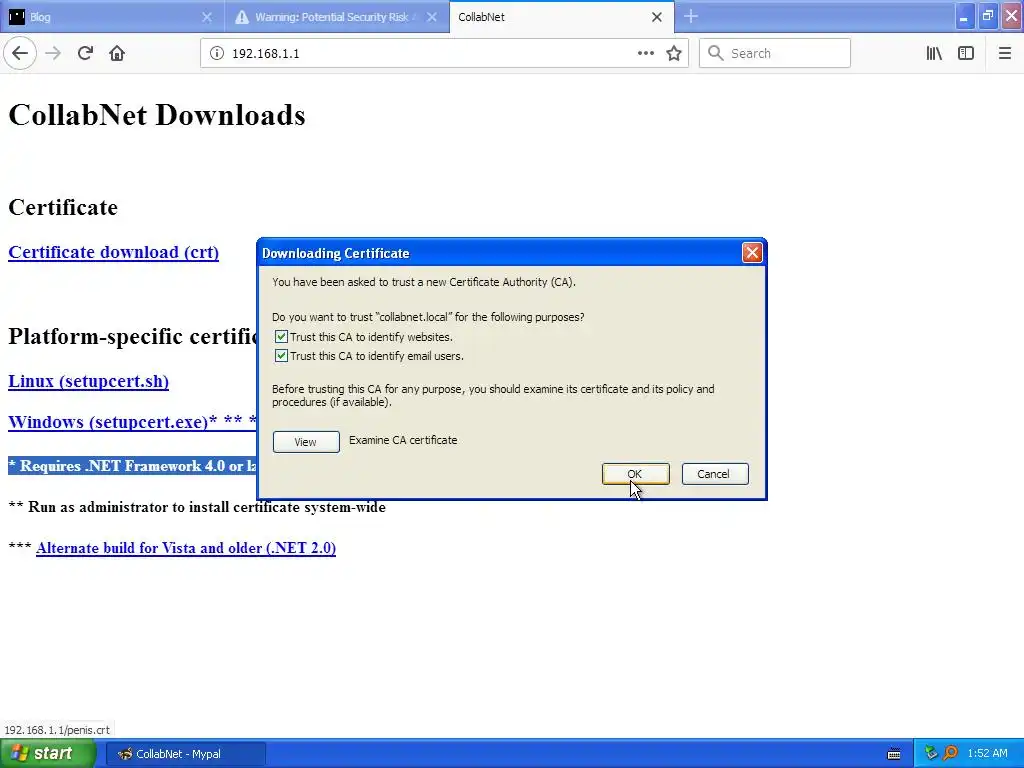
Task: Open page actions three-dot menu
Action: click(645, 54)
